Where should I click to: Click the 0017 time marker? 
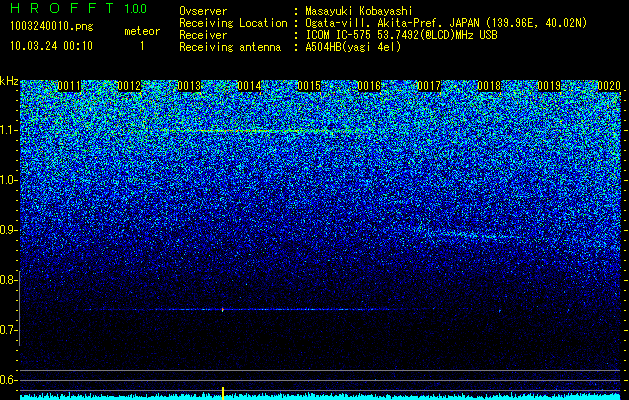(x=429, y=86)
